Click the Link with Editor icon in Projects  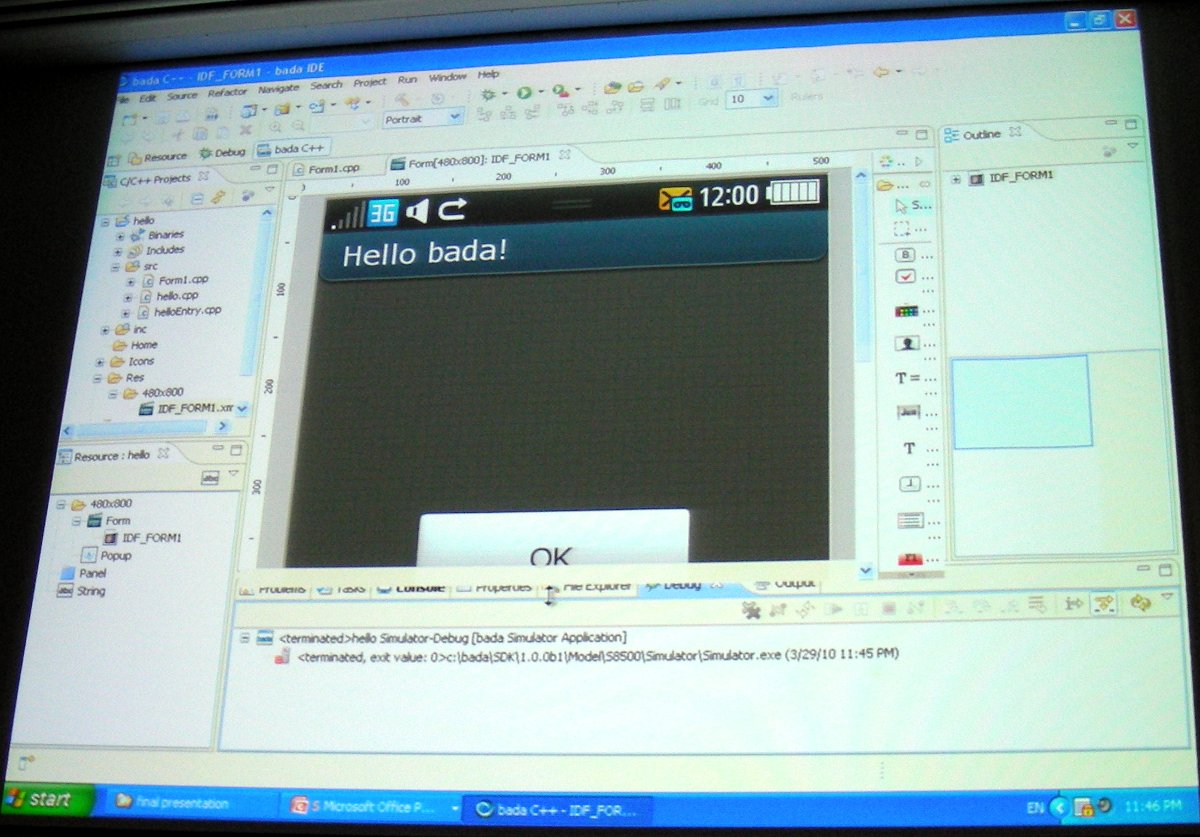(x=217, y=198)
